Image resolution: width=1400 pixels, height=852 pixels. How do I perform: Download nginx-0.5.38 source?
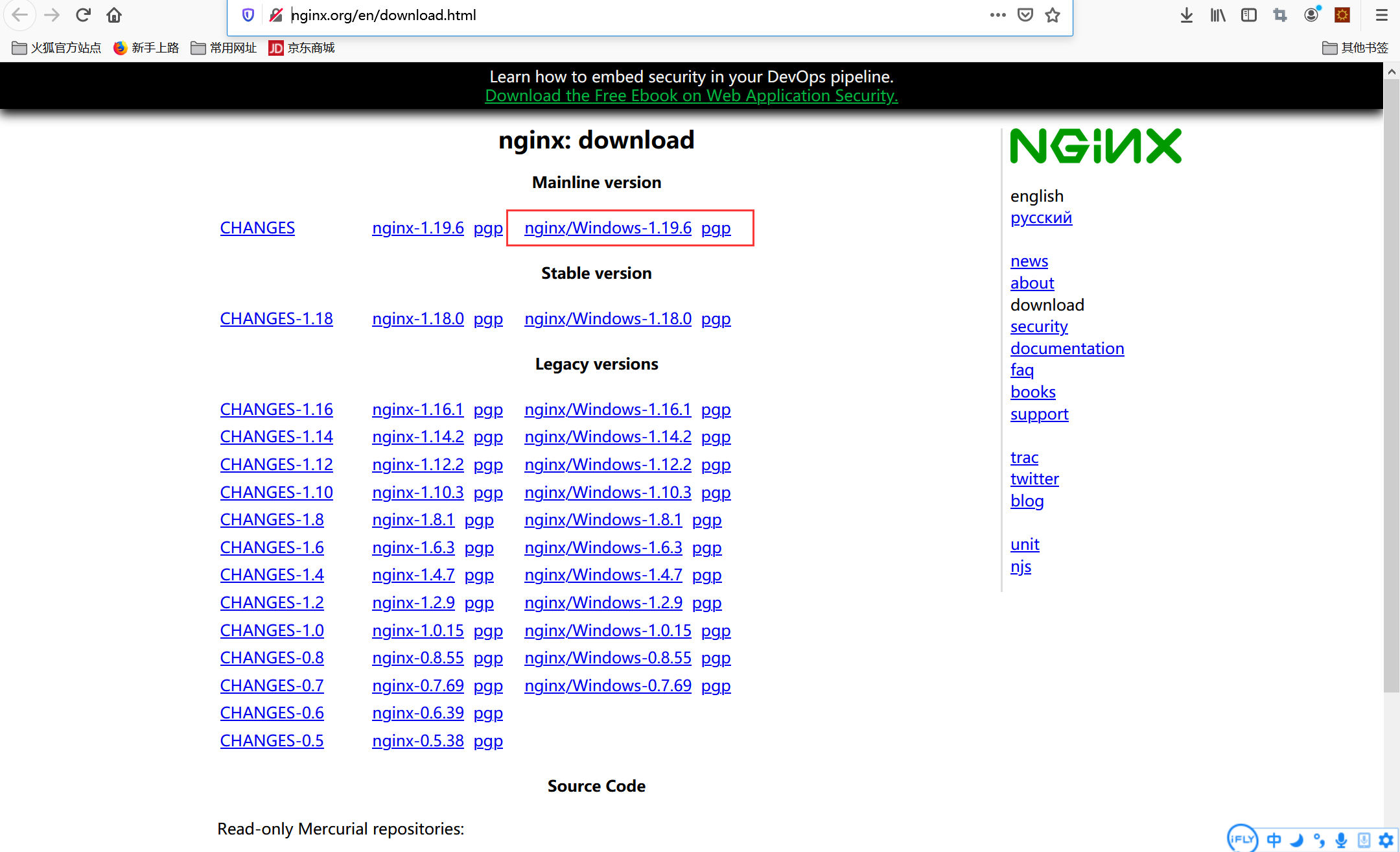click(x=418, y=741)
